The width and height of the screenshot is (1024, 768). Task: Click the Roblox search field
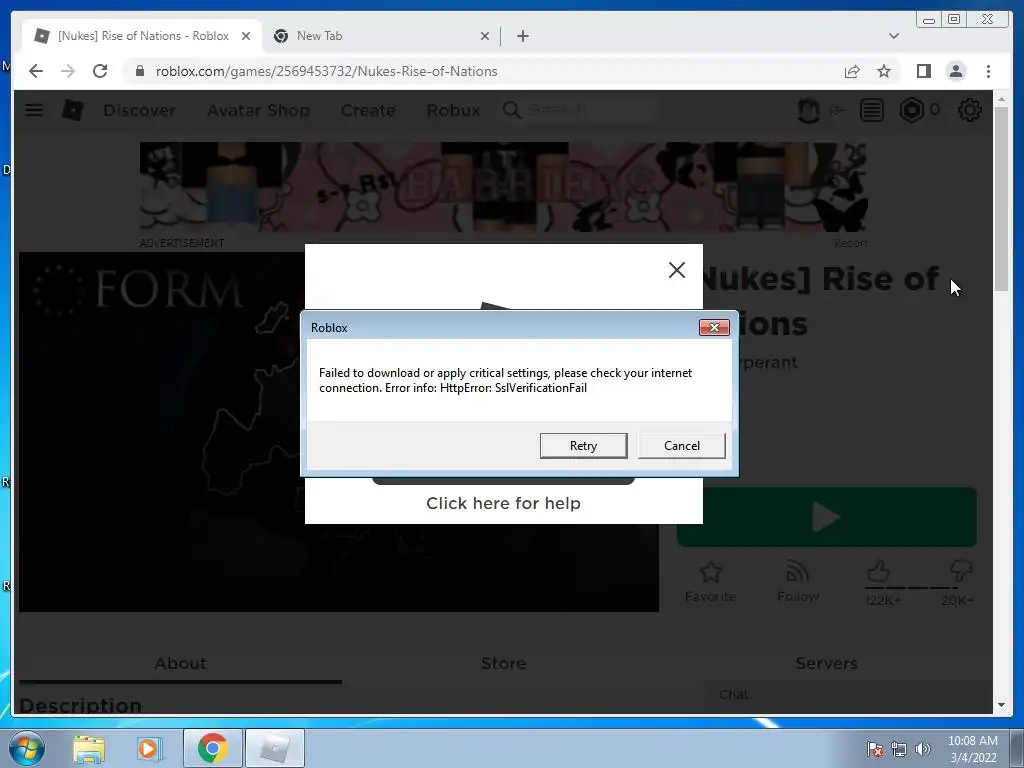(x=578, y=110)
